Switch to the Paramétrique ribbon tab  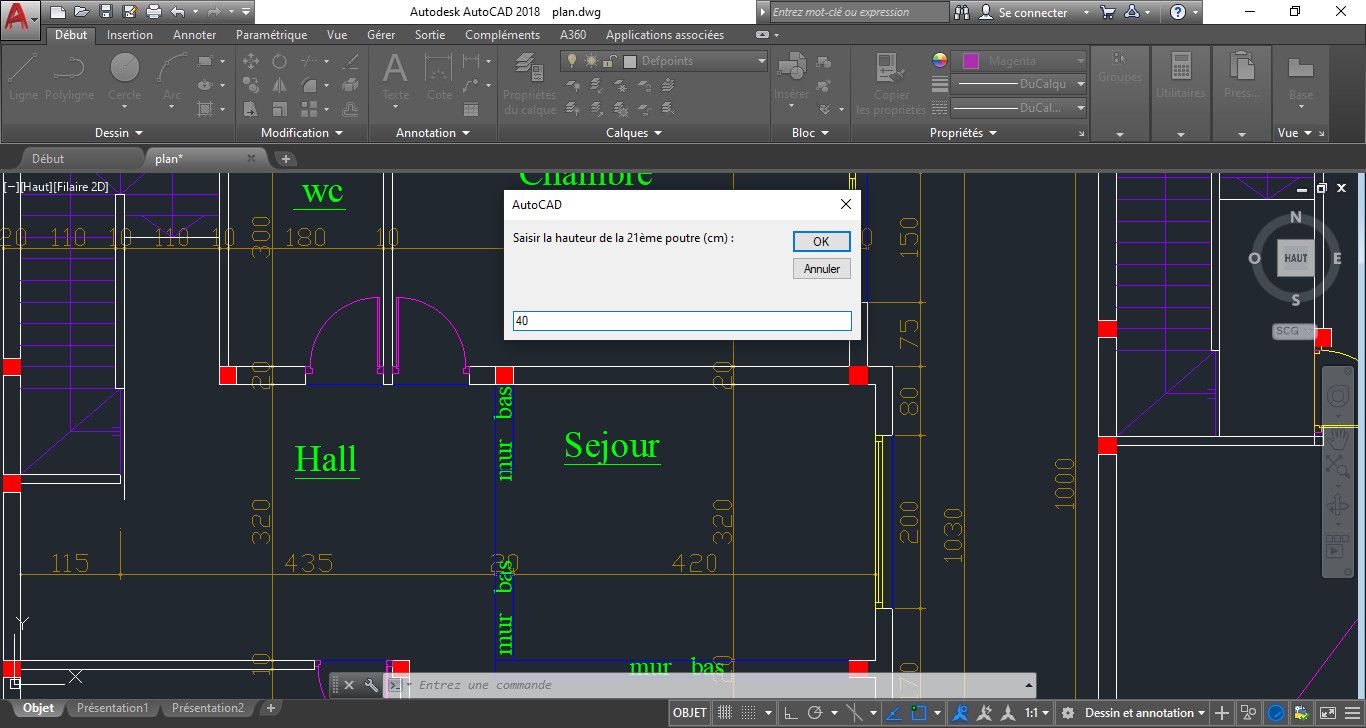pyautogui.click(x=272, y=35)
